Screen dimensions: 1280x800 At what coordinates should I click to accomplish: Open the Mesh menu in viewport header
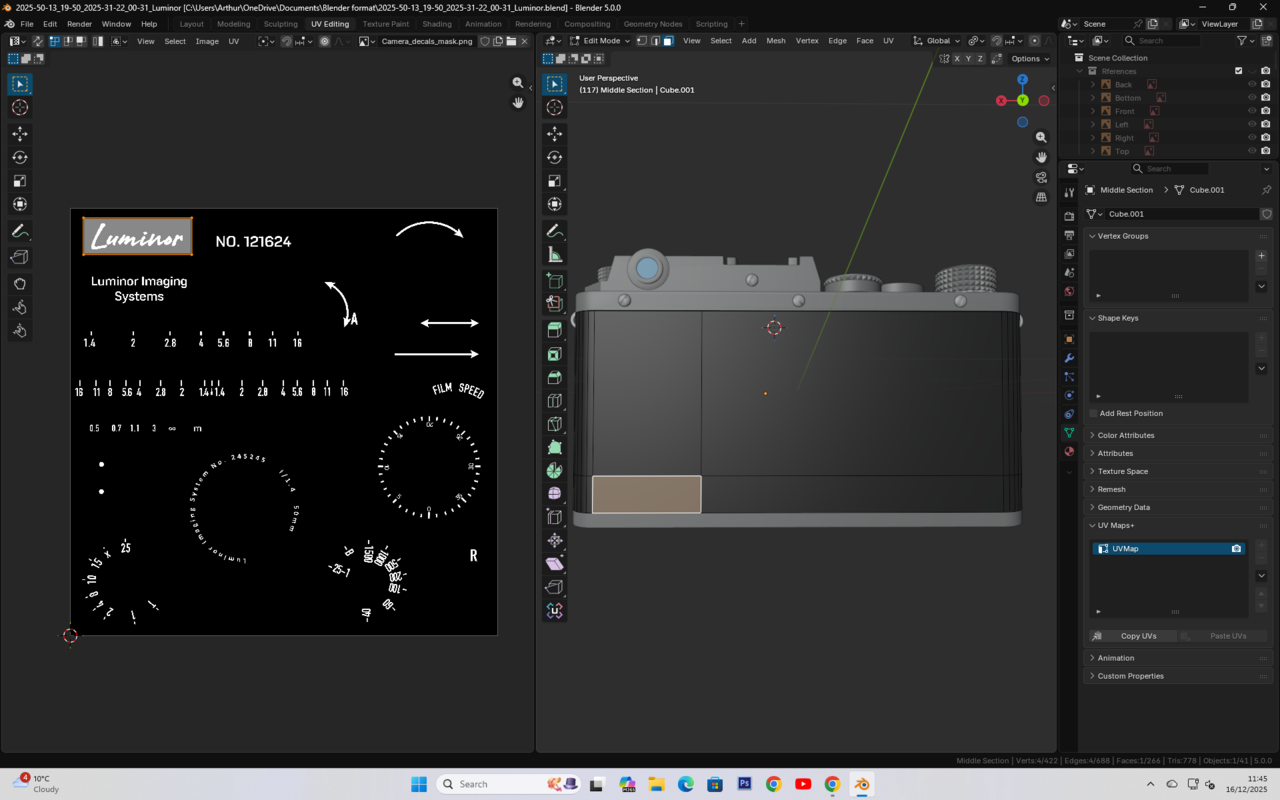[775, 41]
